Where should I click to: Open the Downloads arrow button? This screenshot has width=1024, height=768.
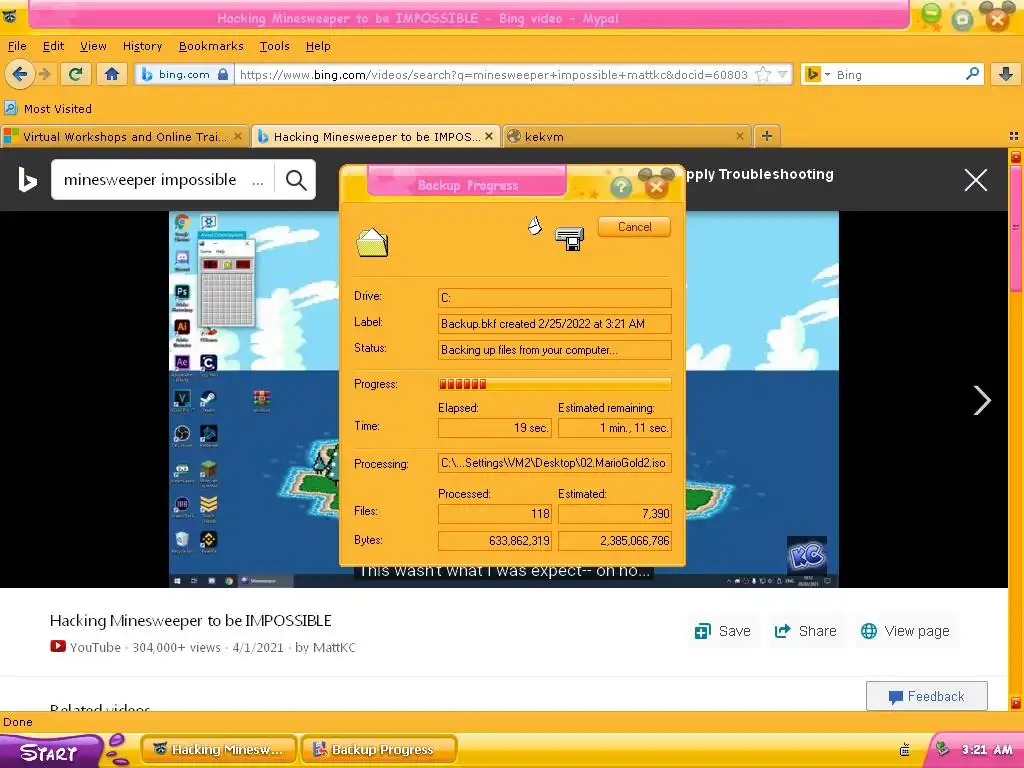(1006, 74)
